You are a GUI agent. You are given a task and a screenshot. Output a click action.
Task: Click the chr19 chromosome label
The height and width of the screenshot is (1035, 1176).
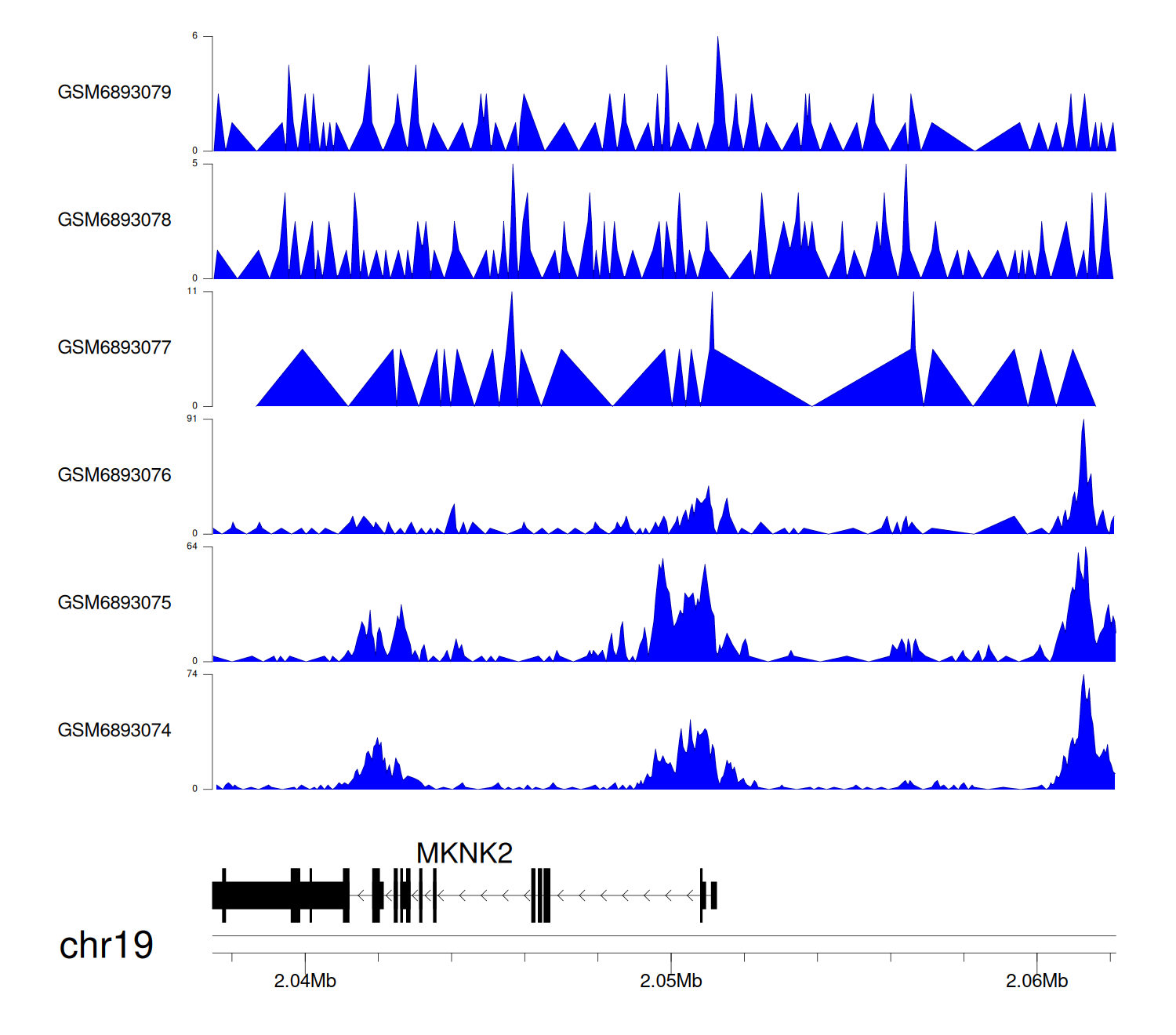(106, 945)
